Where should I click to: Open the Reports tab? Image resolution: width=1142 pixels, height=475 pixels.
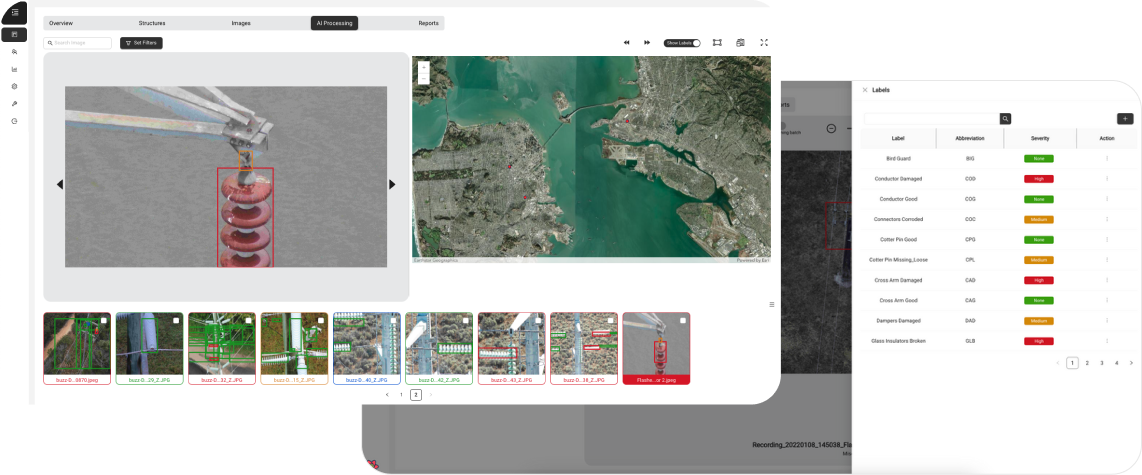point(428,23)
